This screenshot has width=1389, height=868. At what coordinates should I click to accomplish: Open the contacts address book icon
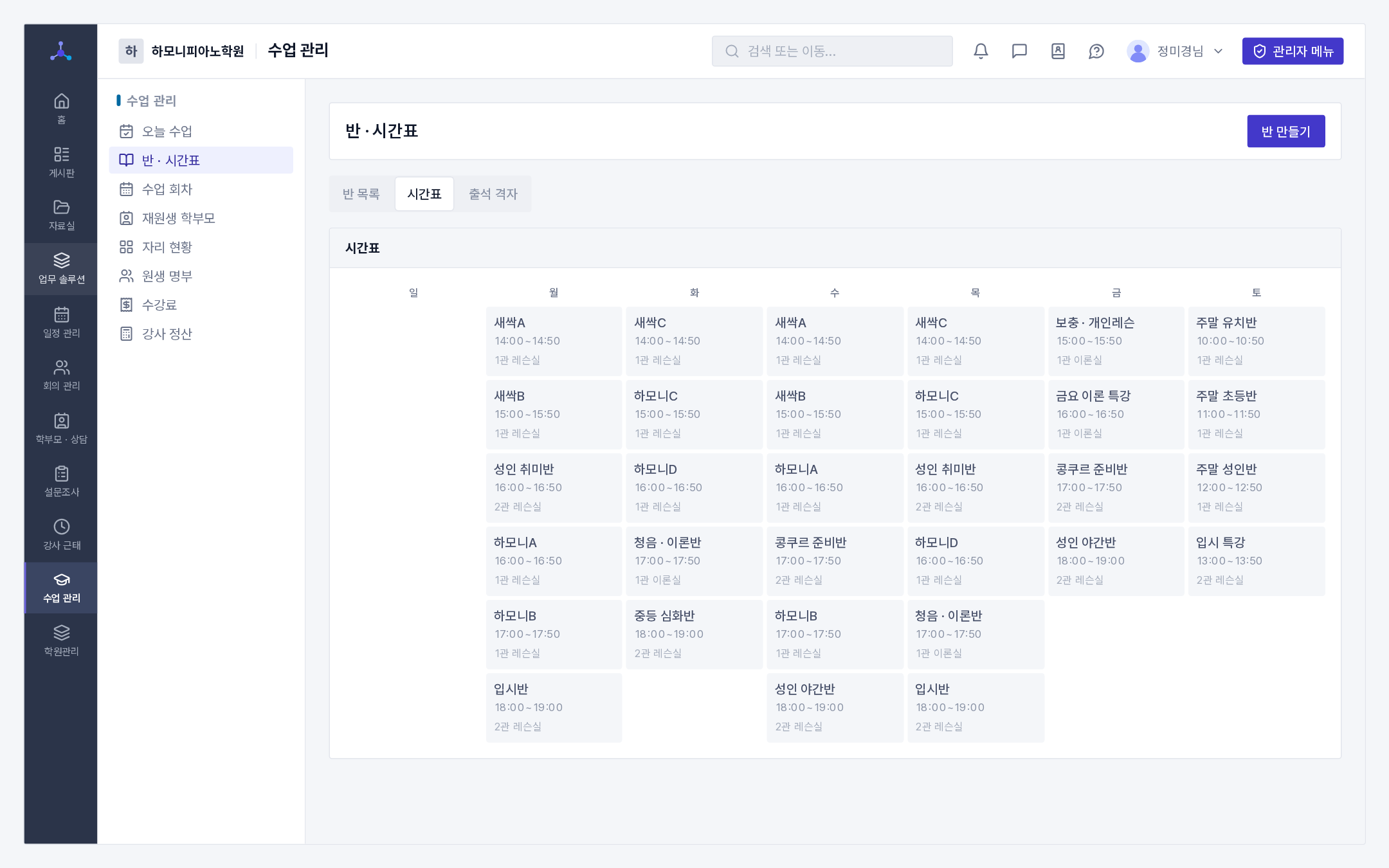tap(1058, 51)
